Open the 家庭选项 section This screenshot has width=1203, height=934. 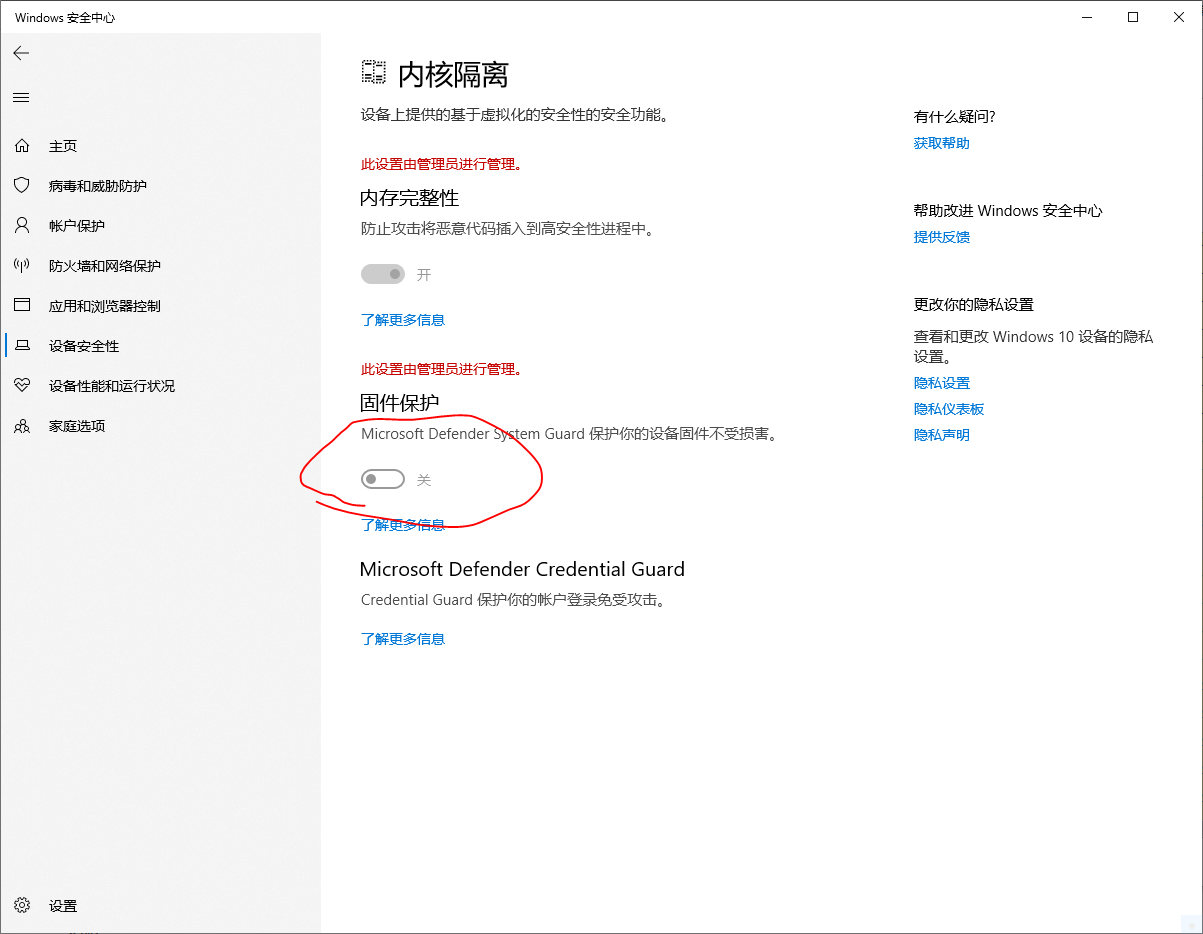click(22, 425)
